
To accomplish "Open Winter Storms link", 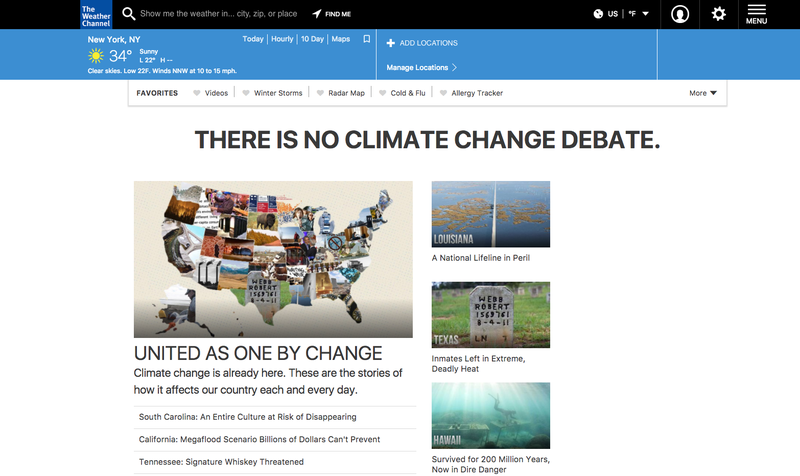I will (278, 93).
